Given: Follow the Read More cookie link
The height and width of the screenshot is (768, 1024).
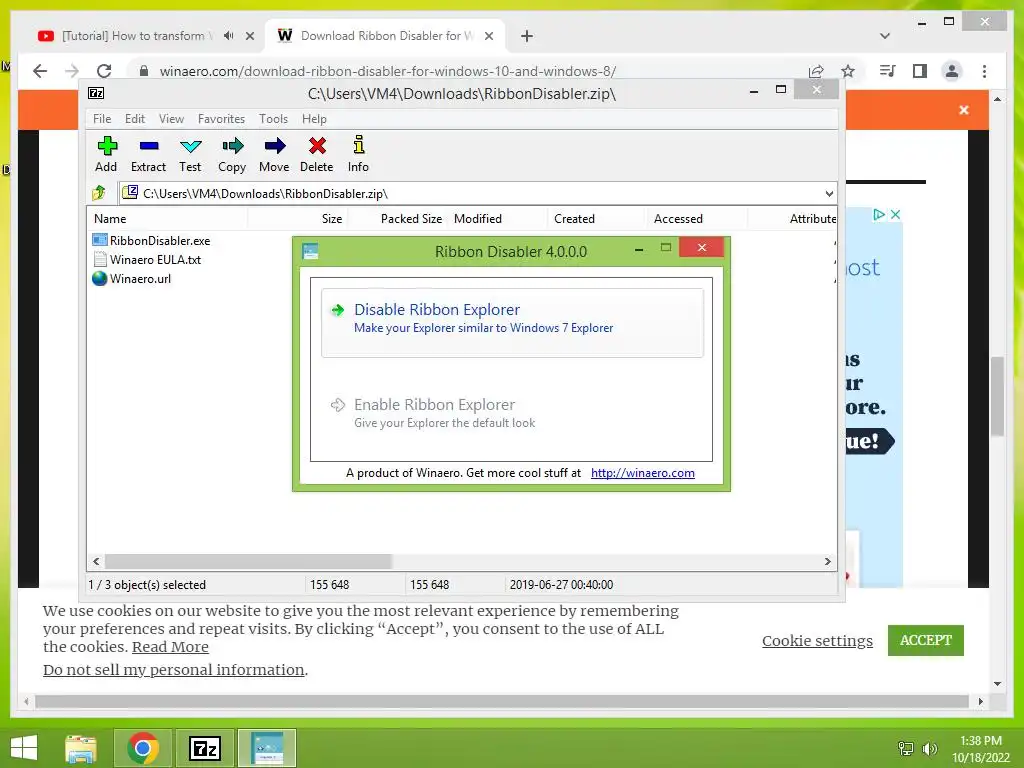Looking at the screenshot, I should point(170,647).
